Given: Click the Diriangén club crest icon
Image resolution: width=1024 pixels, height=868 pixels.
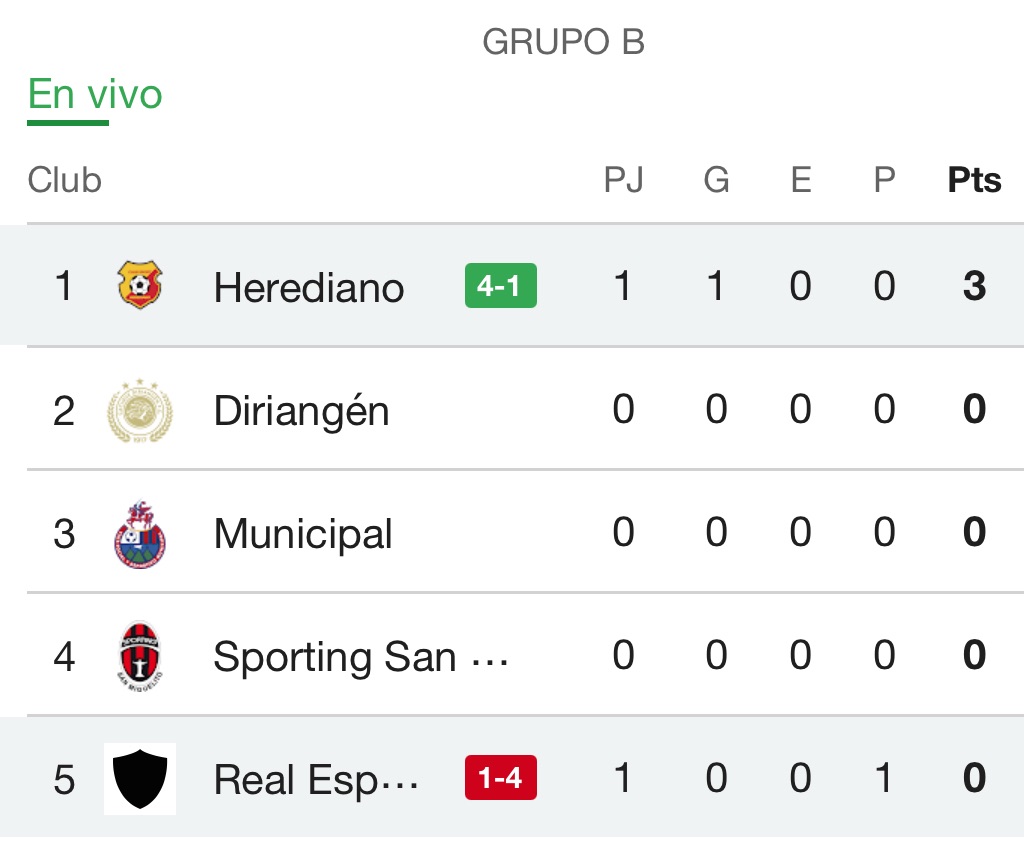Looking at the screenshot, I should coord(140,410).
